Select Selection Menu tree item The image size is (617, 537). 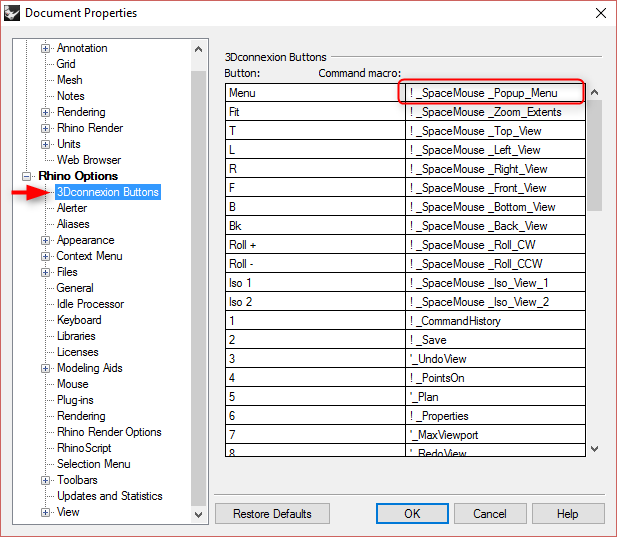(x=94, y=464)
